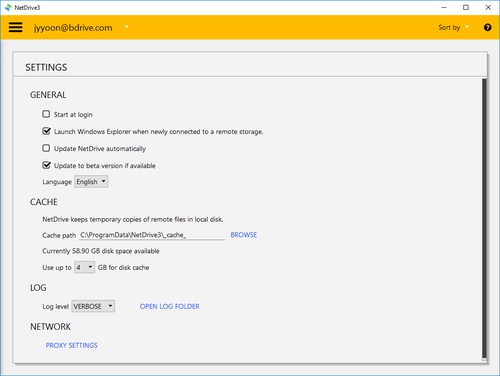Open the disk cache size dropdown
Screen dimensions: 500x376
[x=84, y=267]
